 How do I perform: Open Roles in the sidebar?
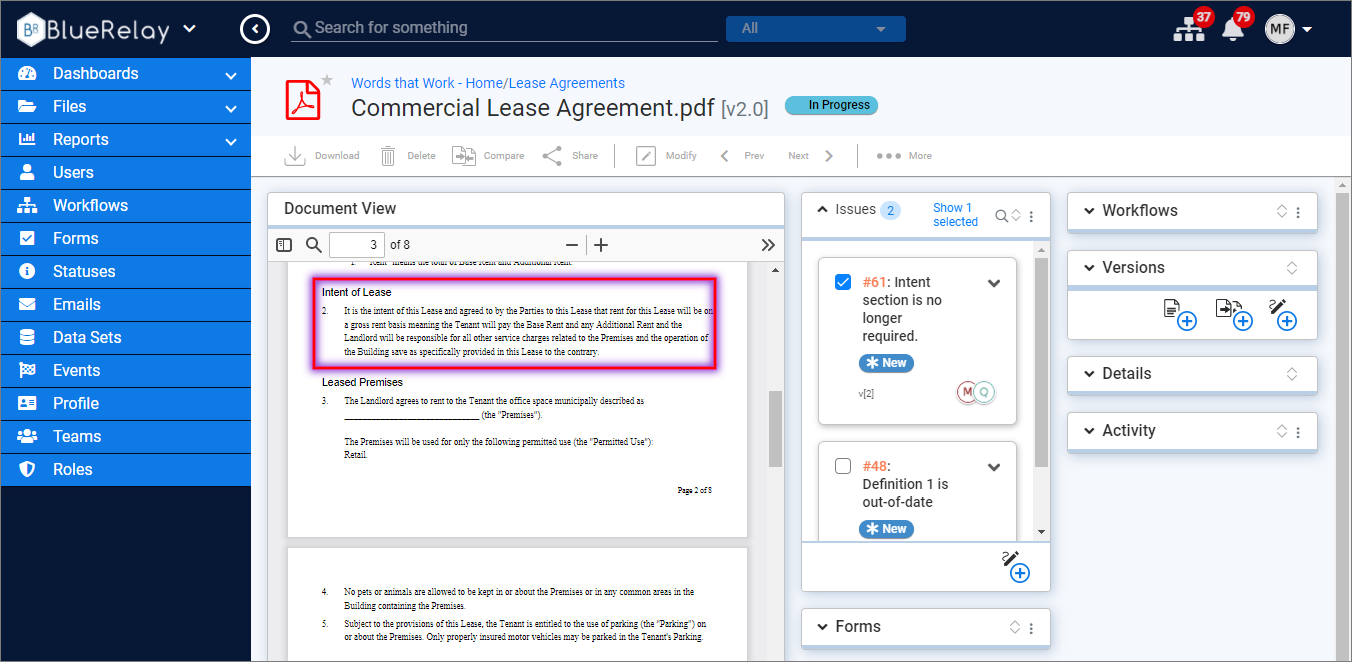point(125,470)
